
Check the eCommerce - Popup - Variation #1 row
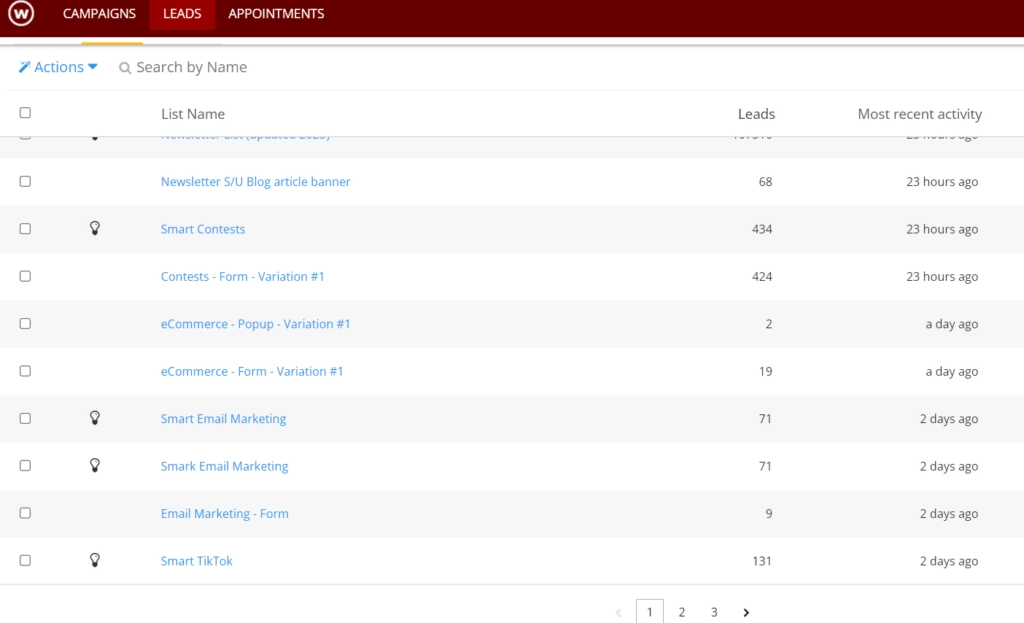tap(25, 323)
